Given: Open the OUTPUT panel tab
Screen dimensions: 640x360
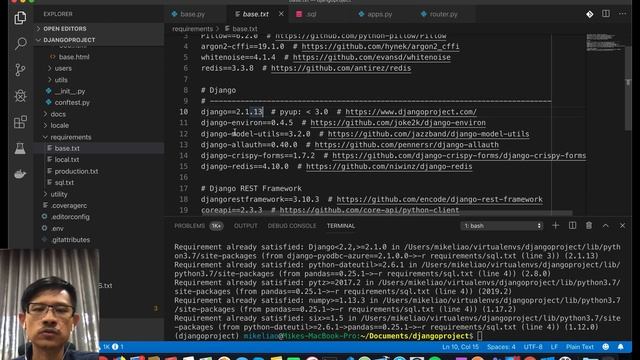Looking at the screenshot, I should pos(246,226).
